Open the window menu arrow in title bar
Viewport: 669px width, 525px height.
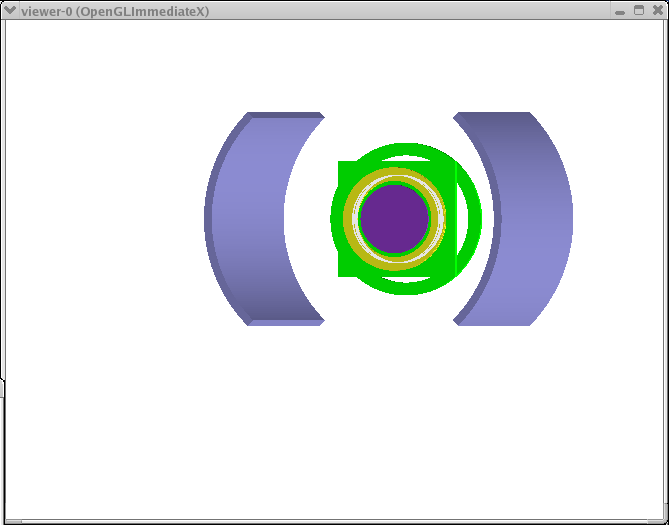[10, 11]
